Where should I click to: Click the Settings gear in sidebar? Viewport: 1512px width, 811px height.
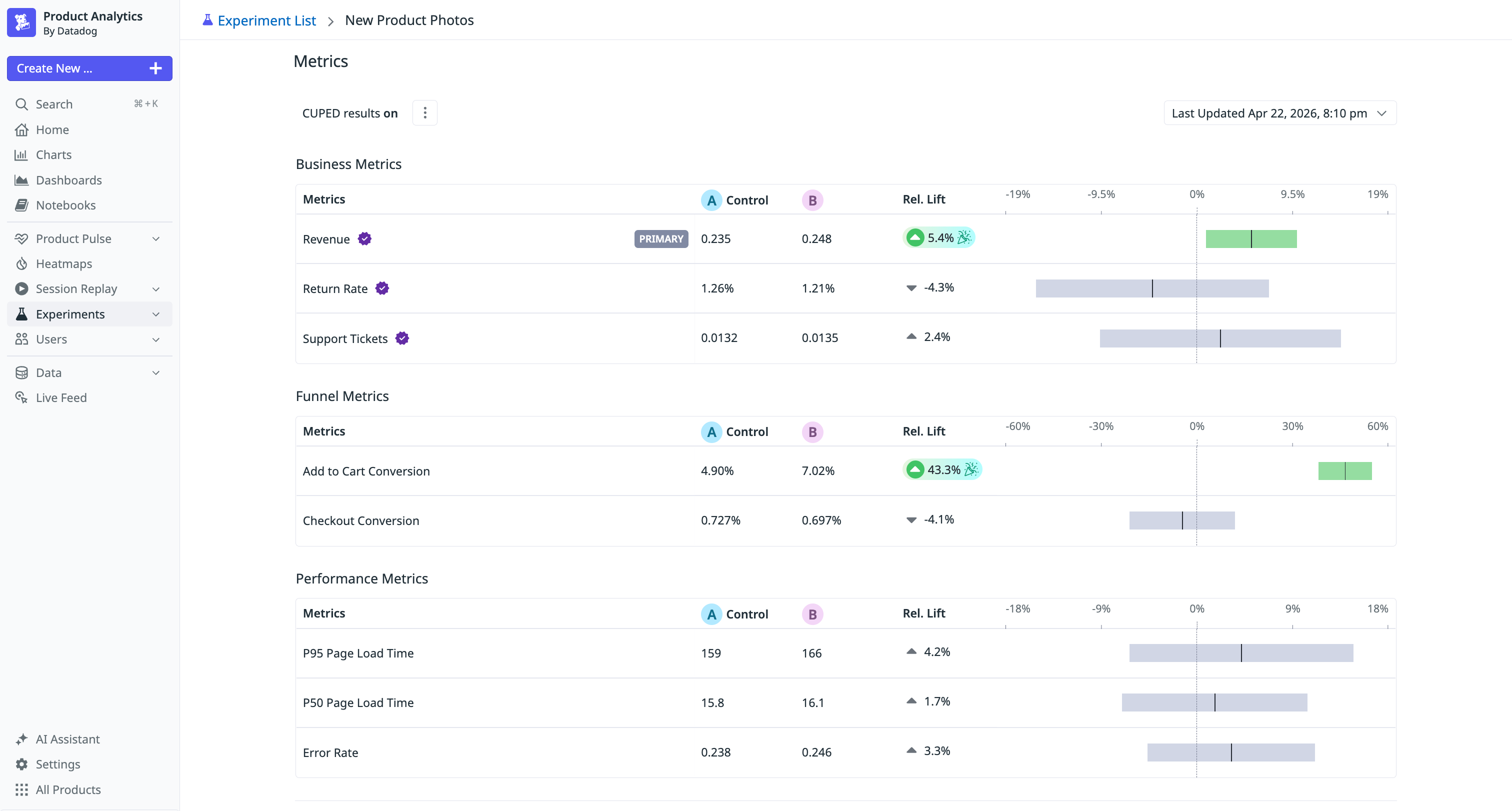[21, 764]
